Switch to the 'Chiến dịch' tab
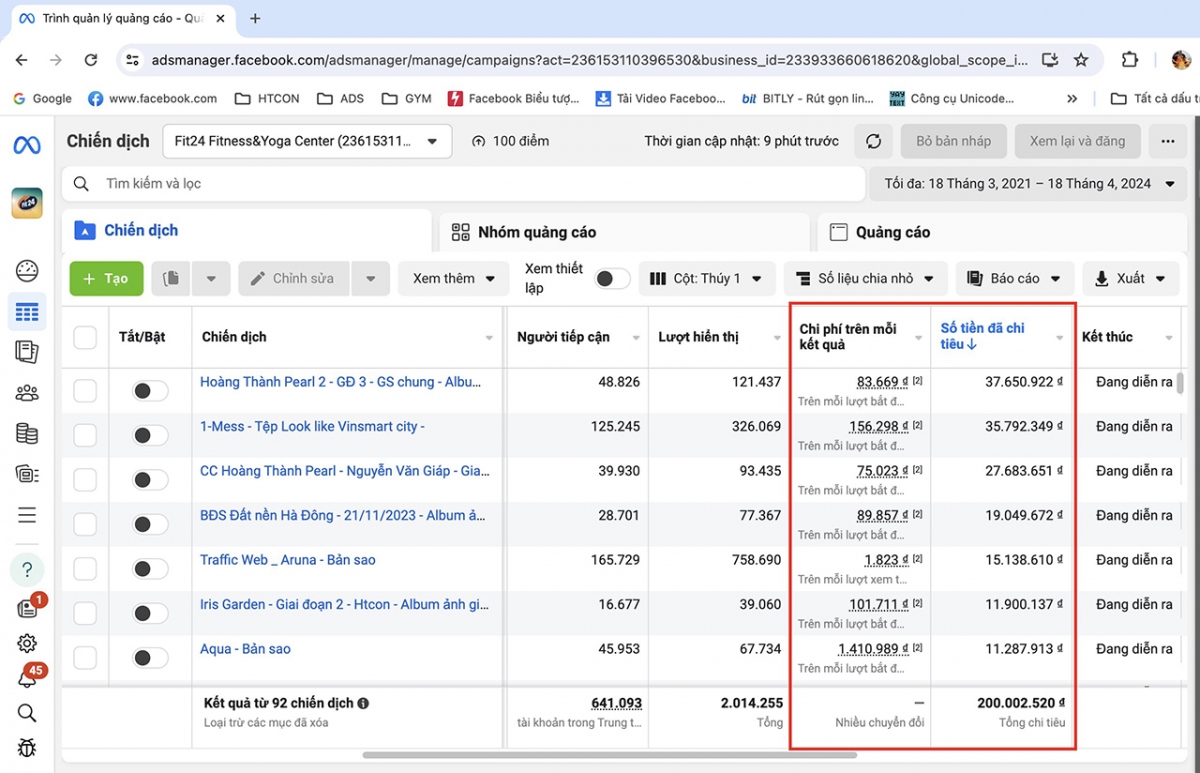The height and width of the screenshot is (773, 1200). pyautogui.click(x=247, y=231)
